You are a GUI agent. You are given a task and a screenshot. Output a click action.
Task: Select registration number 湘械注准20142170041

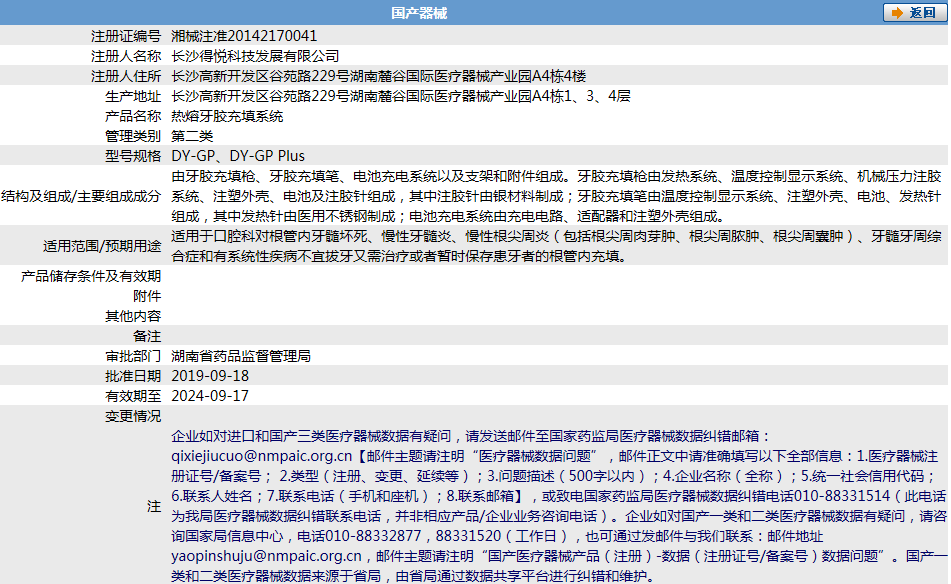coord(244,36)
